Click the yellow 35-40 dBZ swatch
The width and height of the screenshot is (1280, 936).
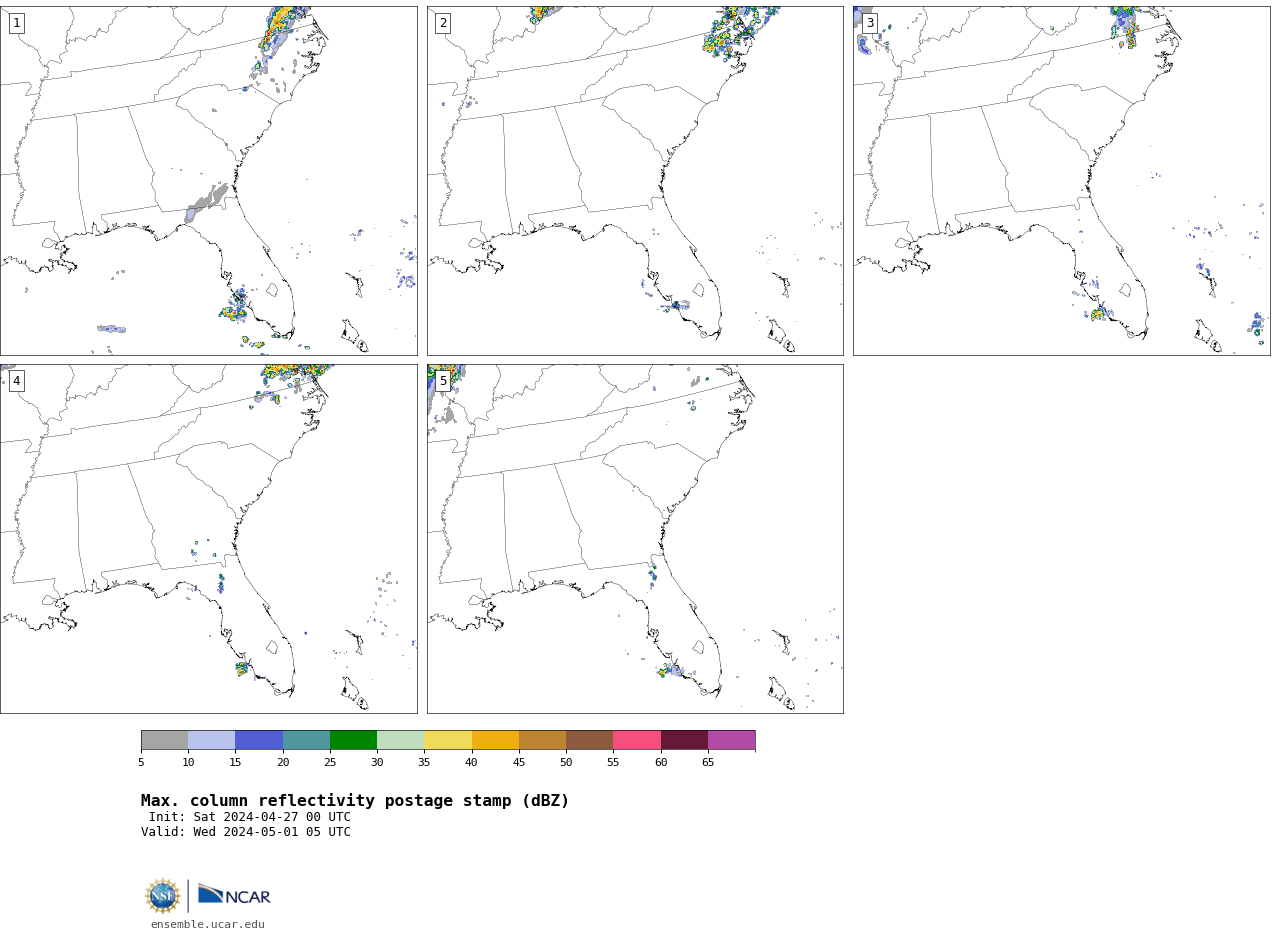coord(448,740)
